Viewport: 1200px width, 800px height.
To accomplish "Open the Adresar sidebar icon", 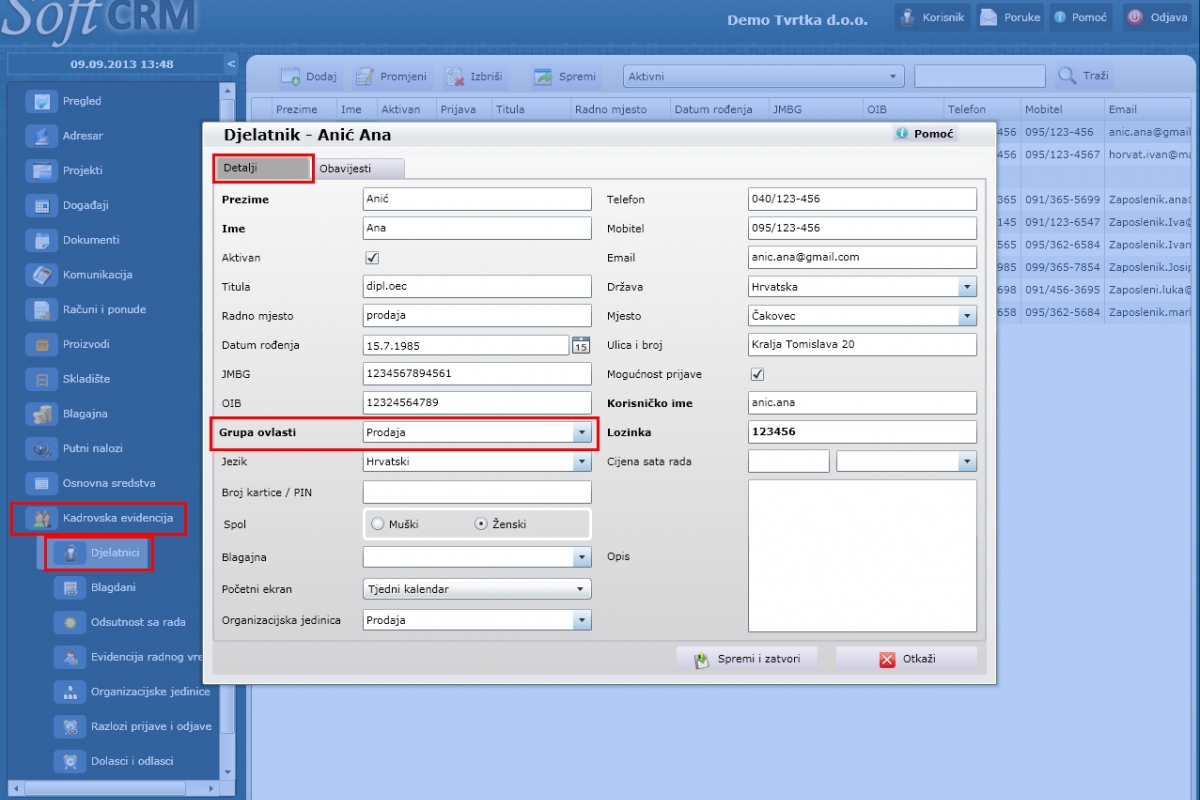I will pos(42,136).
